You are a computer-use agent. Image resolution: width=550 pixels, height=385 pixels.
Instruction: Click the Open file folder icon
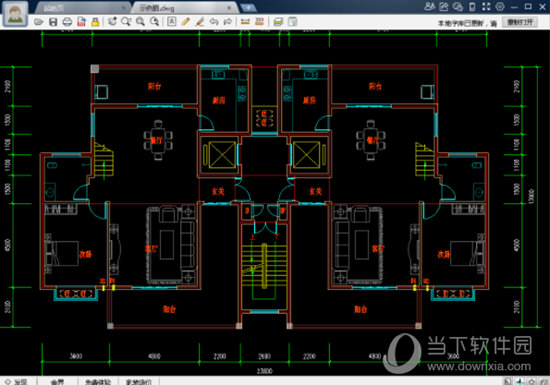tap(39, 22)
